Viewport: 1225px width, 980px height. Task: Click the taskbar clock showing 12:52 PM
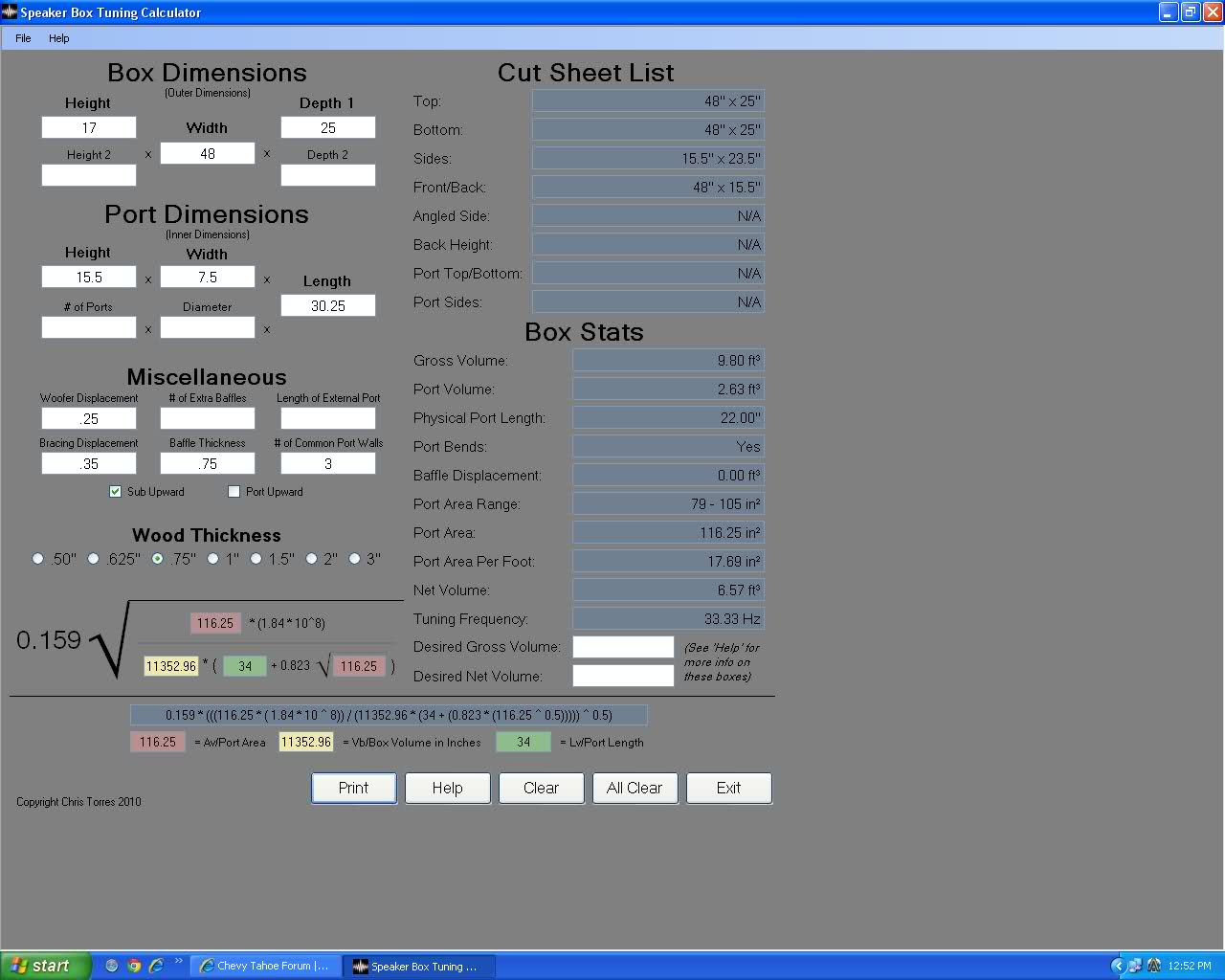click(1190, 966)
